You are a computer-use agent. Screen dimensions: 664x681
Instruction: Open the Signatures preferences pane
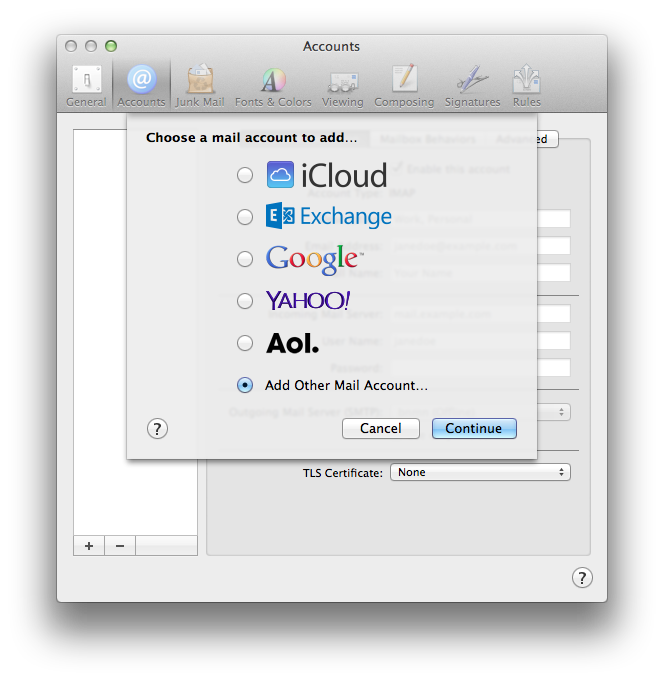(472, 86)
